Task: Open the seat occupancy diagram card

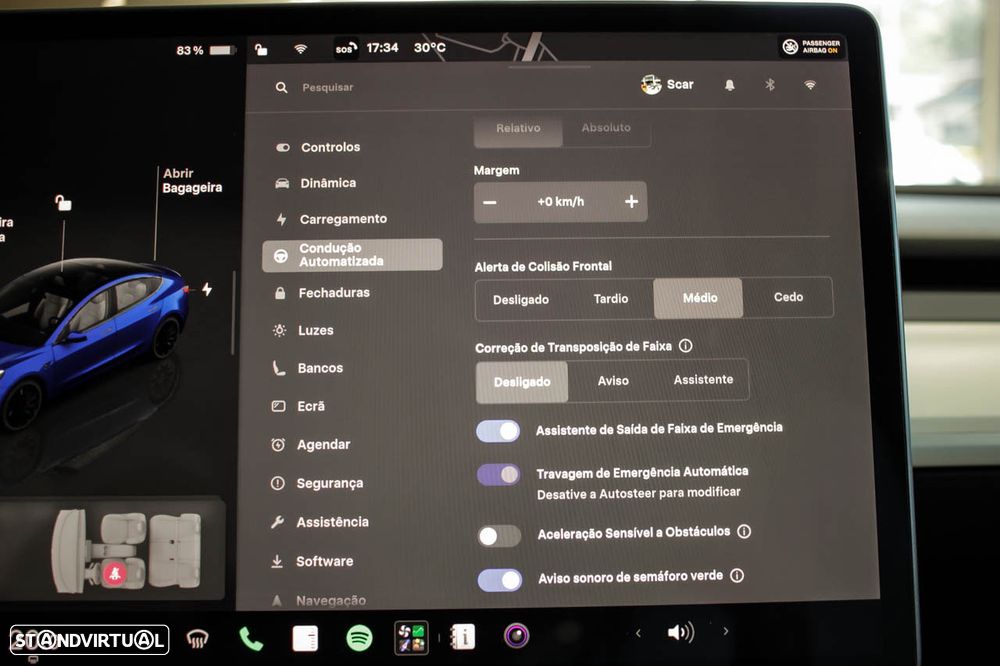Action: (x=112, y=550)
